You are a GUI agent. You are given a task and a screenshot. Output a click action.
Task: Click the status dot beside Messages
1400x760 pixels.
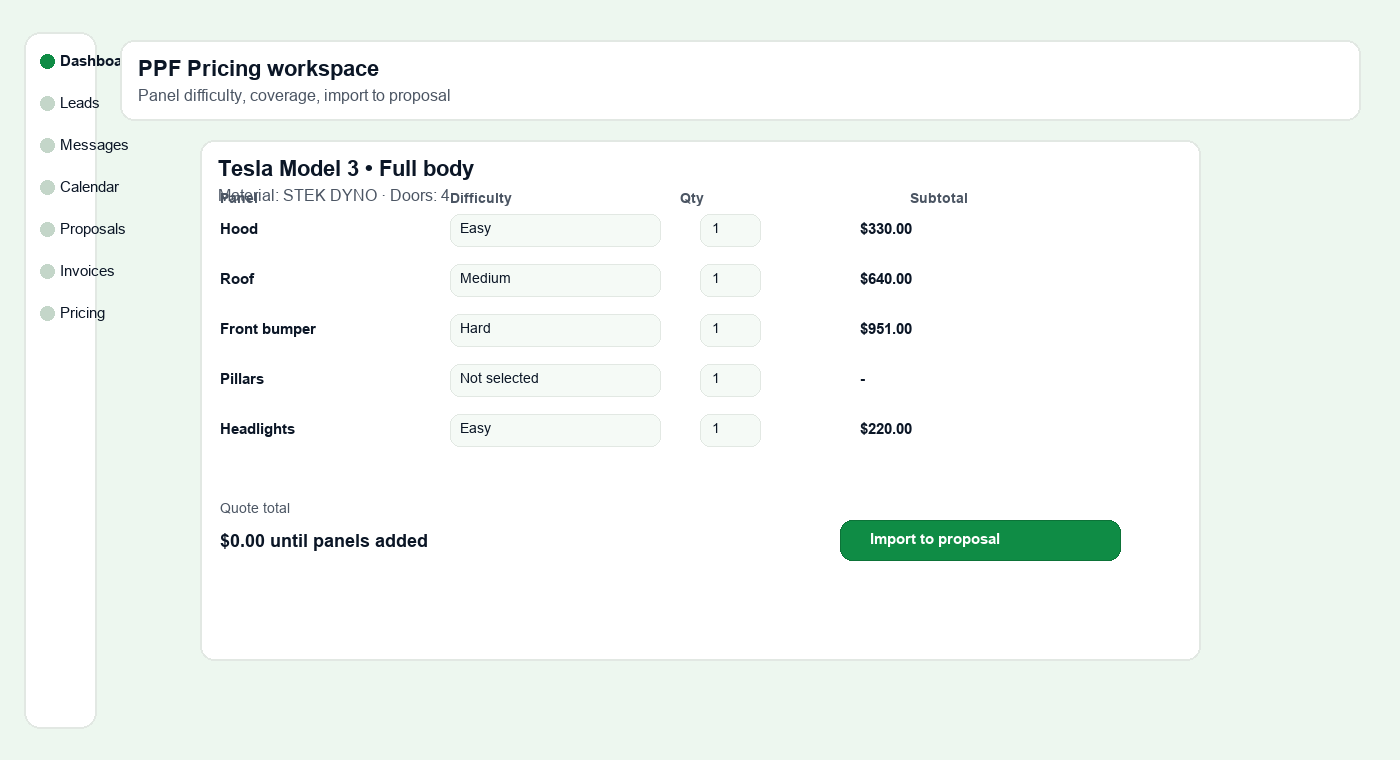point(48,145)
